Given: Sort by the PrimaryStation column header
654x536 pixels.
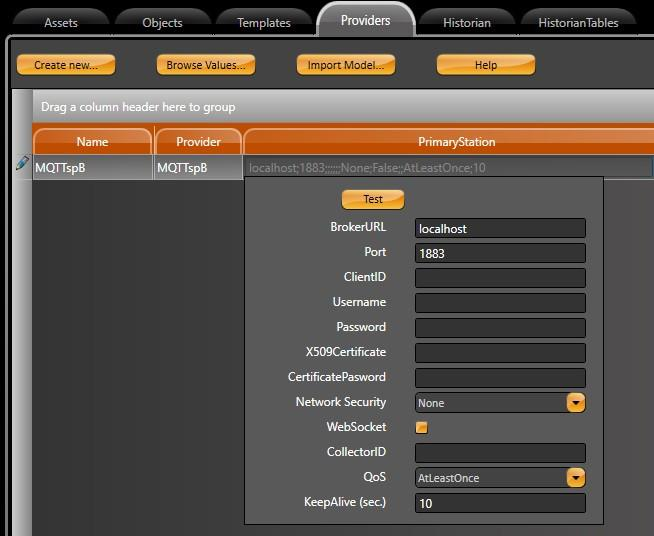Looking at the screenshot, I should click(x=456, y=142).
